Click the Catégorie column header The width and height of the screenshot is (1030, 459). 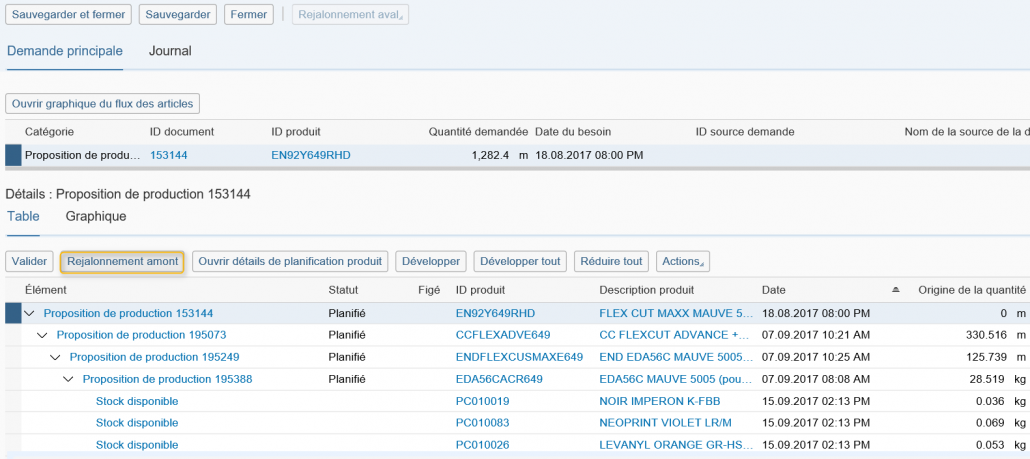click(49, 132)
